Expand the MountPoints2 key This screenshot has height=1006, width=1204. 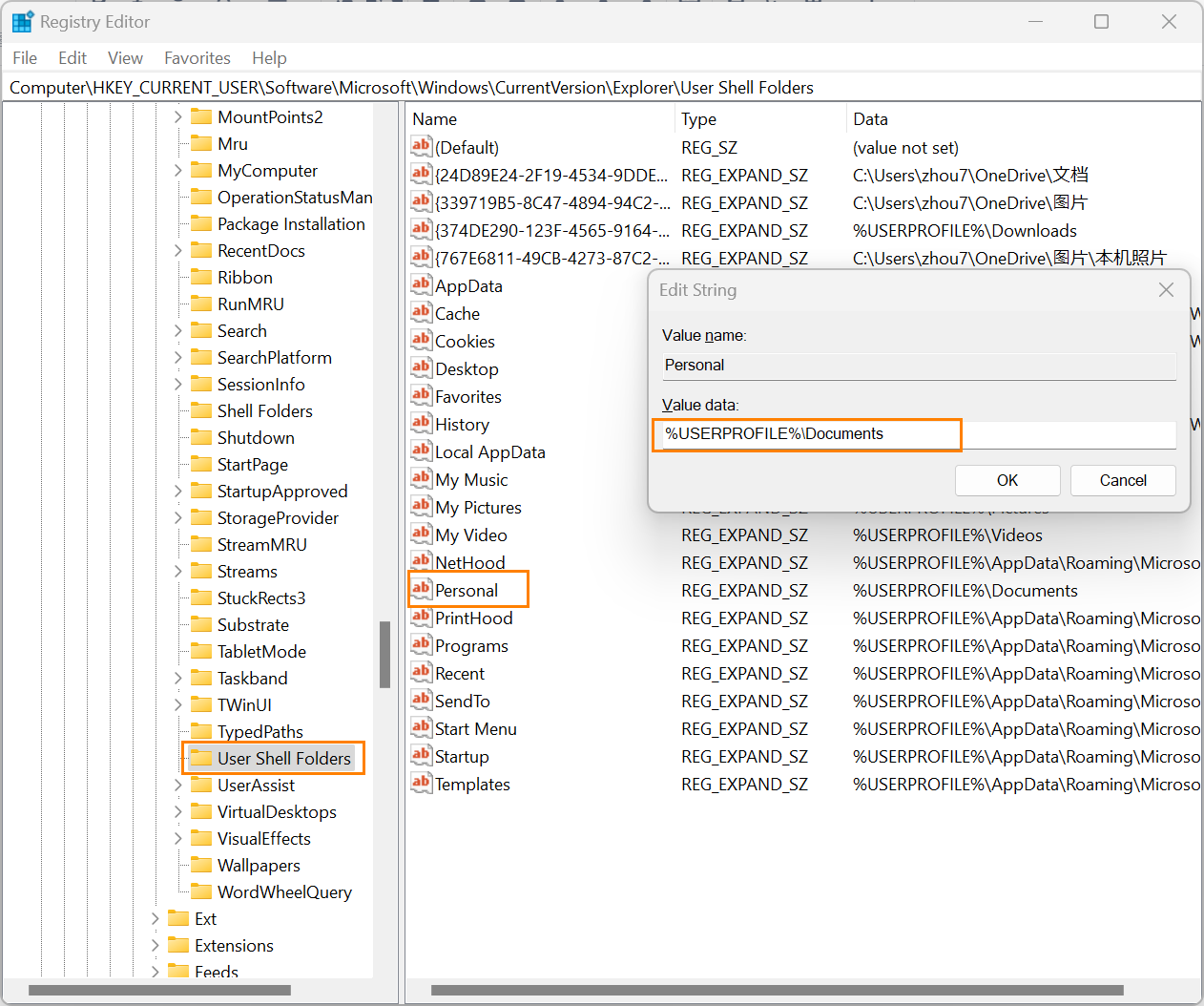coord(177,116)
